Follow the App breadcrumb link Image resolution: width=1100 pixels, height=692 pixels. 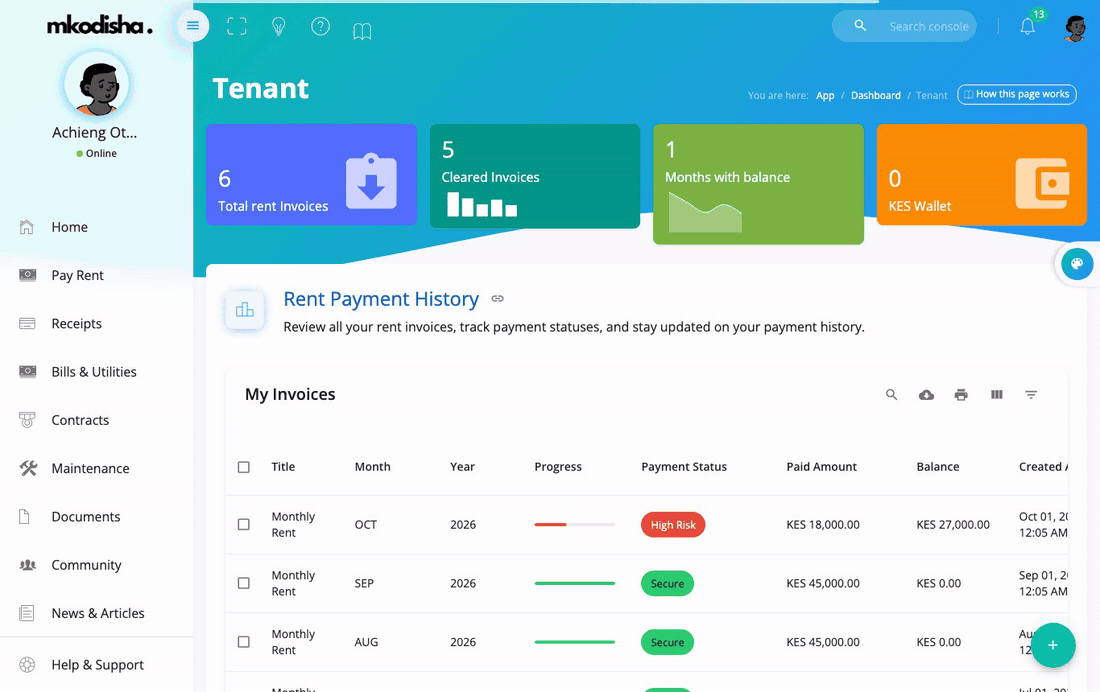pos(825,95)
